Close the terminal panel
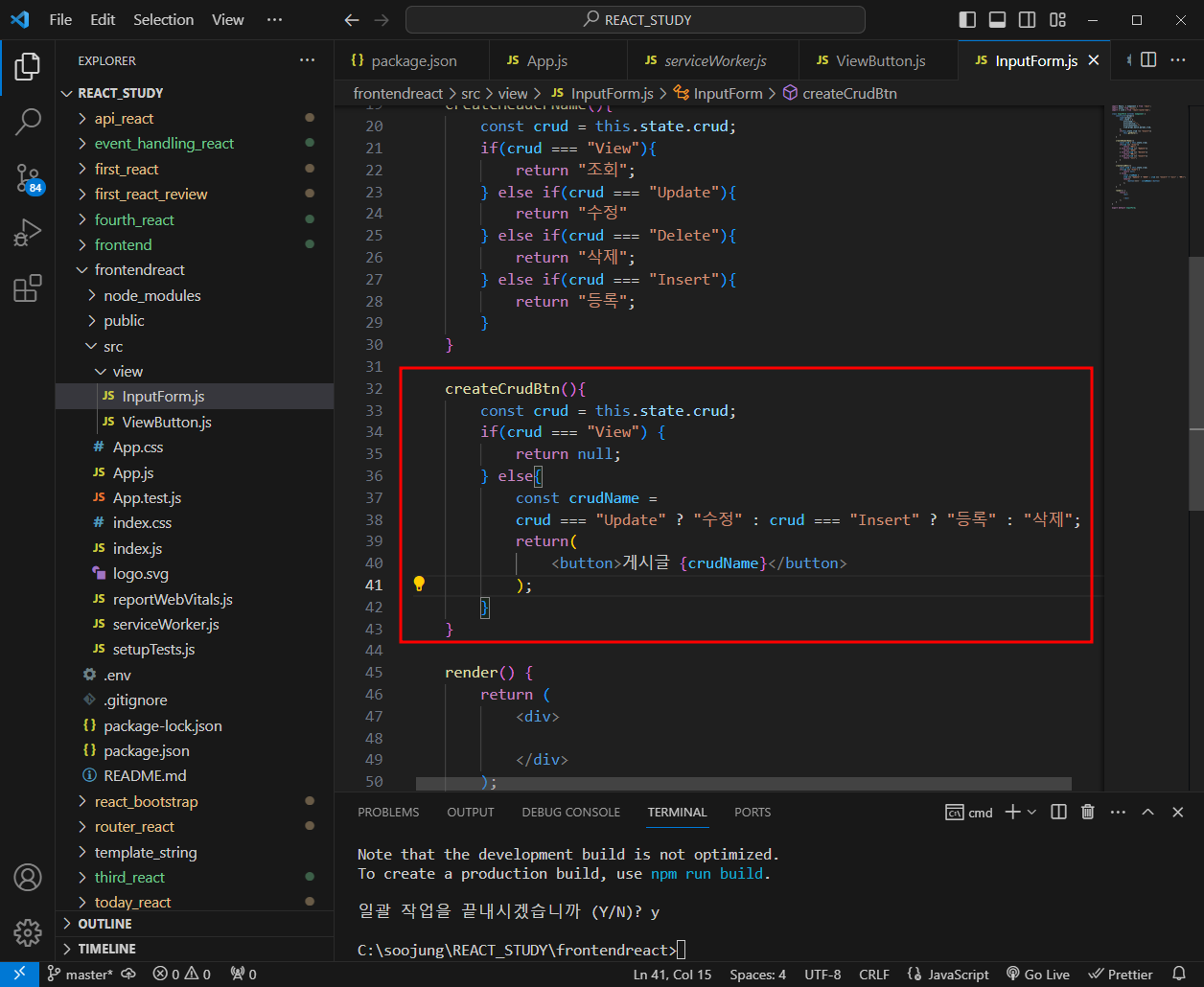The width and height of the screenshot is (1204, 987). tap(1178, 812)
